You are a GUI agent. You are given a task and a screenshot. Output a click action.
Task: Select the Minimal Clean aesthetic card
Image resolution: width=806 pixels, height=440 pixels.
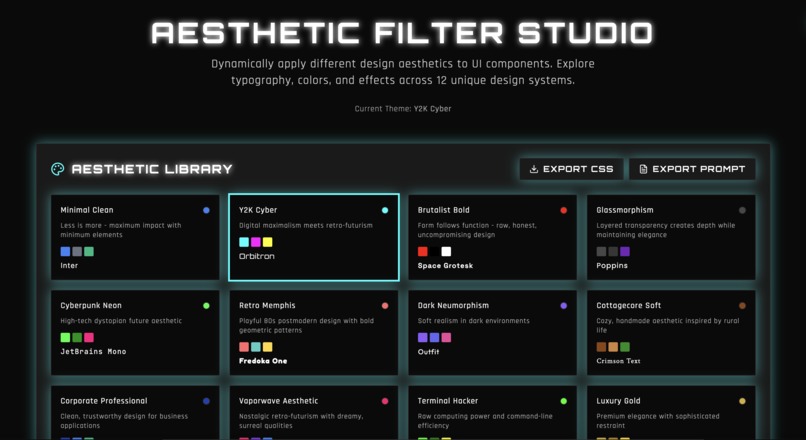[x=135, y=237]
